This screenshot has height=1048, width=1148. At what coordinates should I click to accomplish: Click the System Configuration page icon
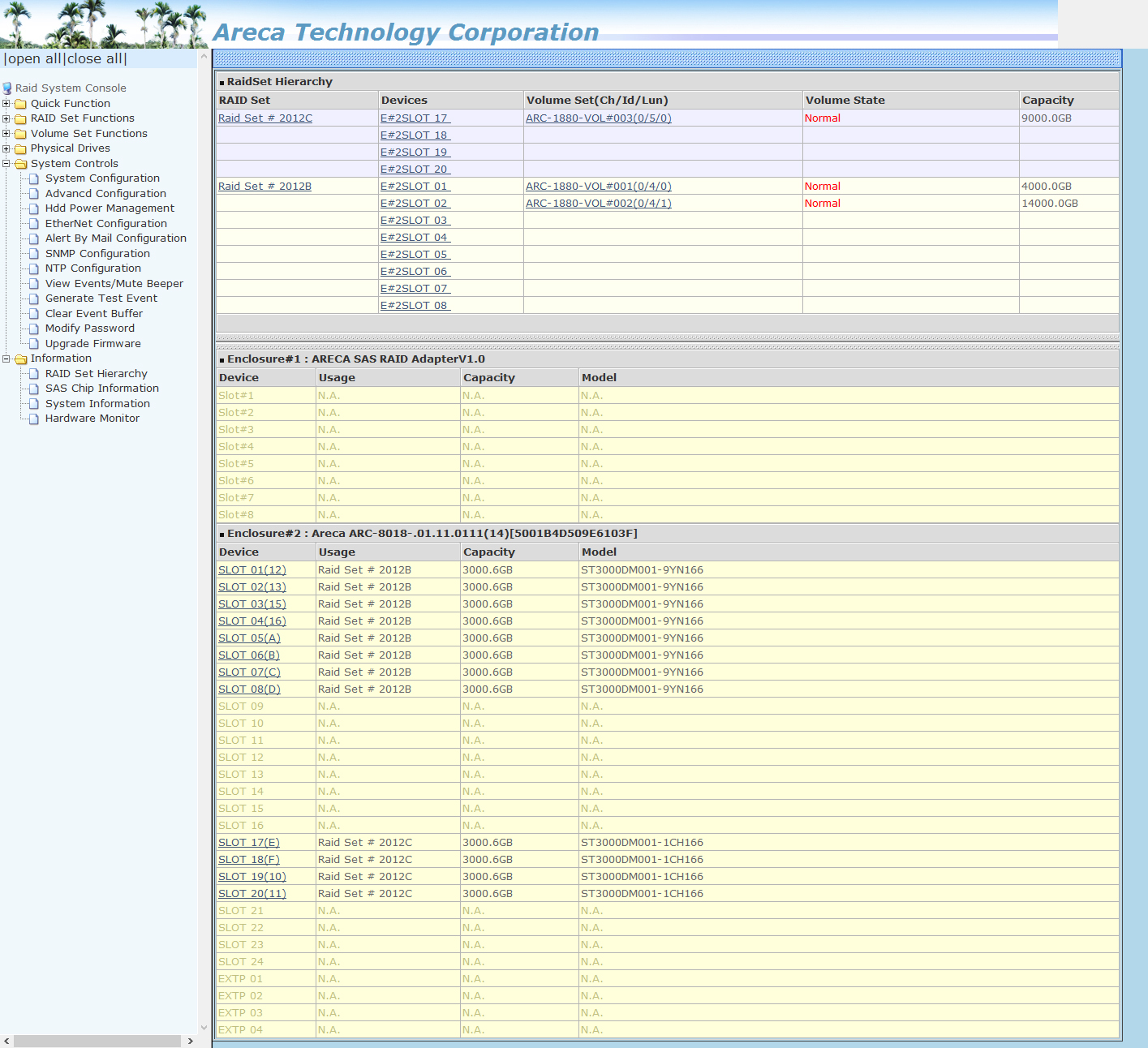click(34, 178)
